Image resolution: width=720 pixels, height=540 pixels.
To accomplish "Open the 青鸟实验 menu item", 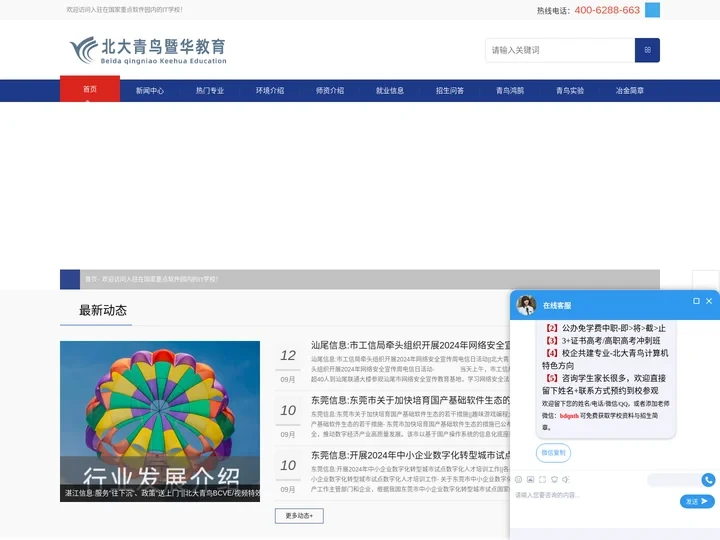I will pos(570,91).
